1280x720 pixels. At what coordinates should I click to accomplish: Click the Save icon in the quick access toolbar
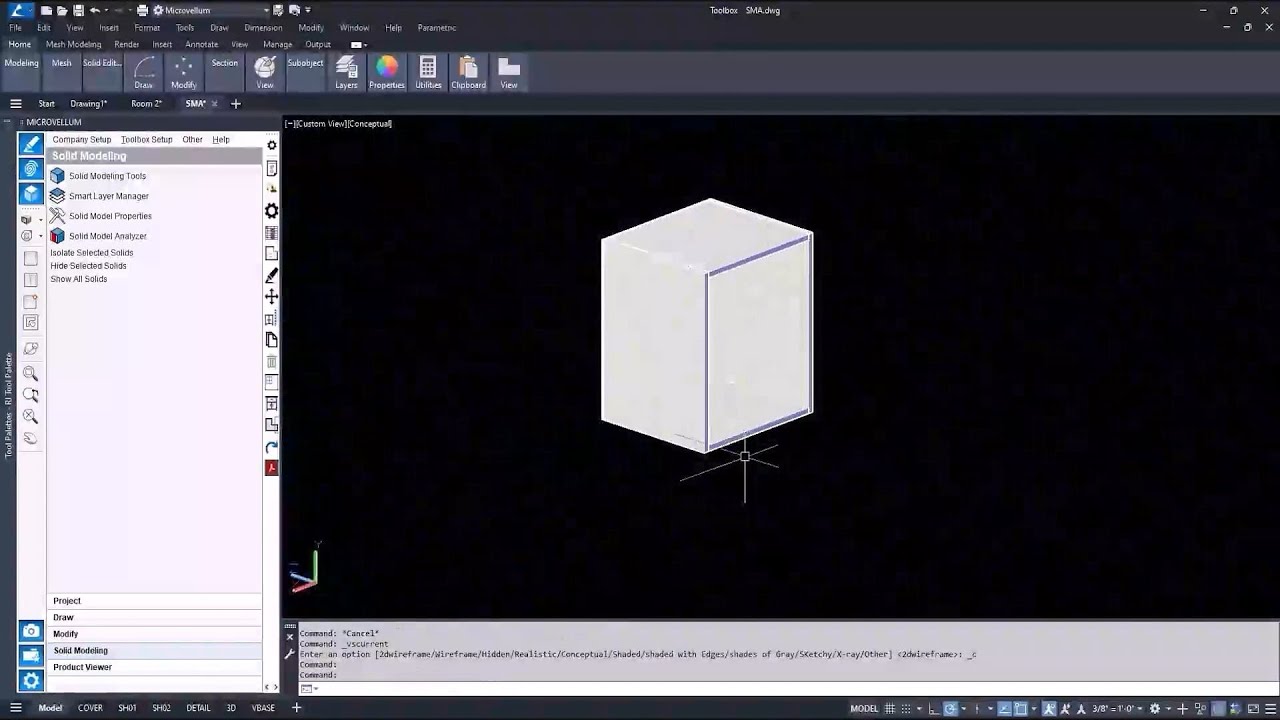point(78,10)
